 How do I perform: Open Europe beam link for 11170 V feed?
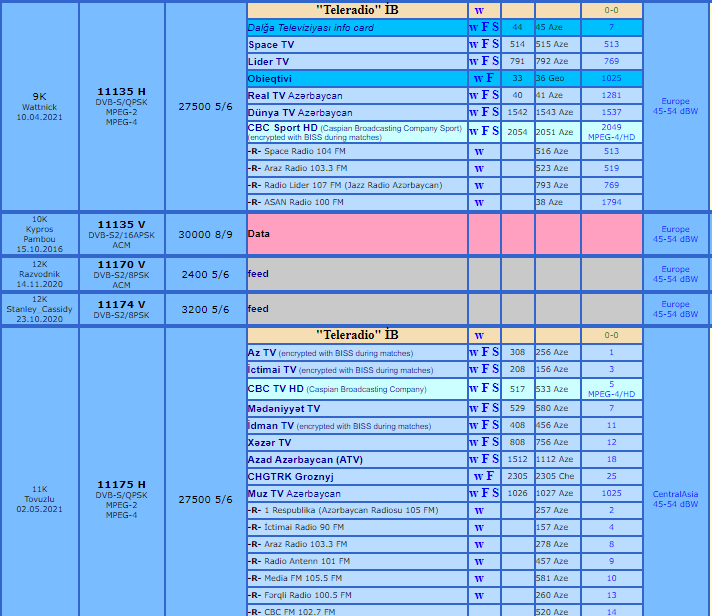[675, 274]
